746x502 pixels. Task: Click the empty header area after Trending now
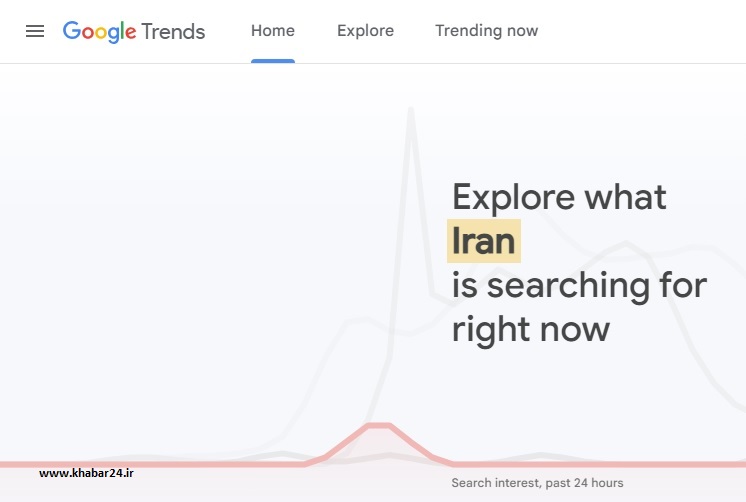pos(642,31)
